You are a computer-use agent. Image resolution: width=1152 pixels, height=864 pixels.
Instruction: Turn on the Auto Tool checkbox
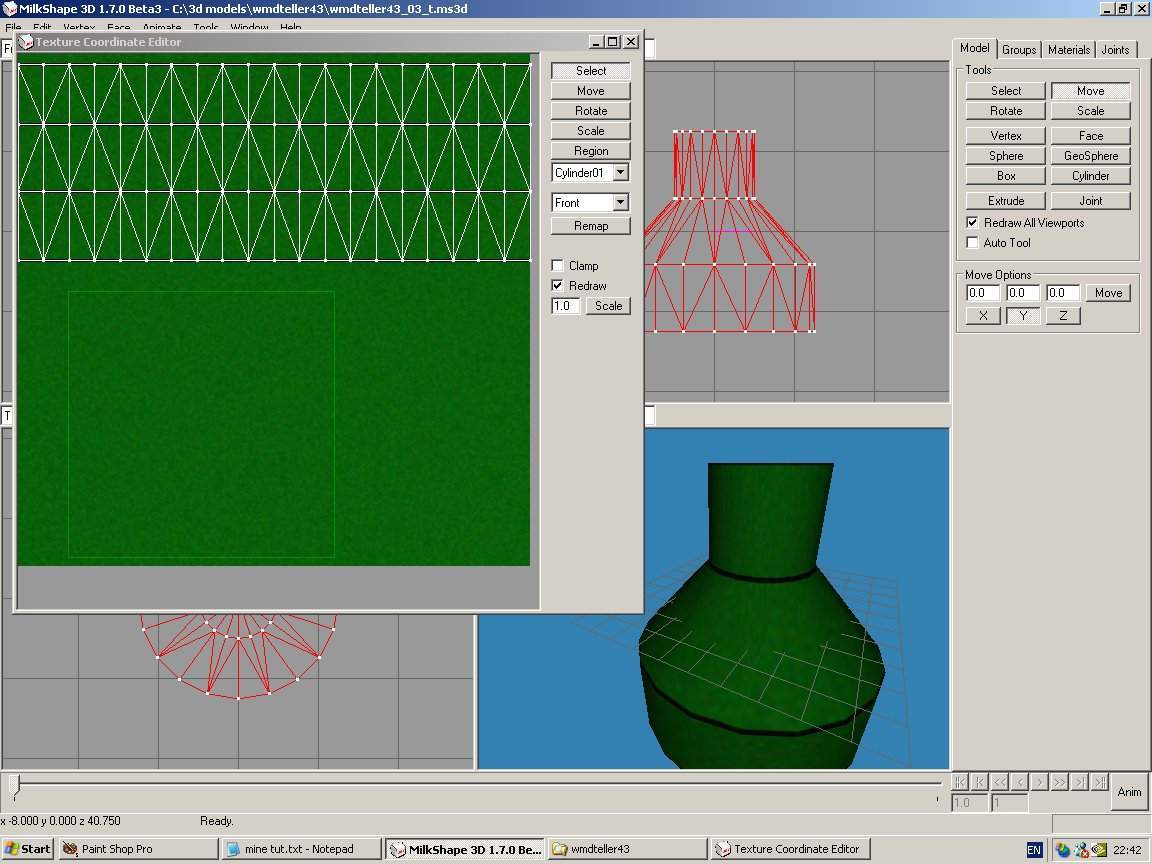972,242
